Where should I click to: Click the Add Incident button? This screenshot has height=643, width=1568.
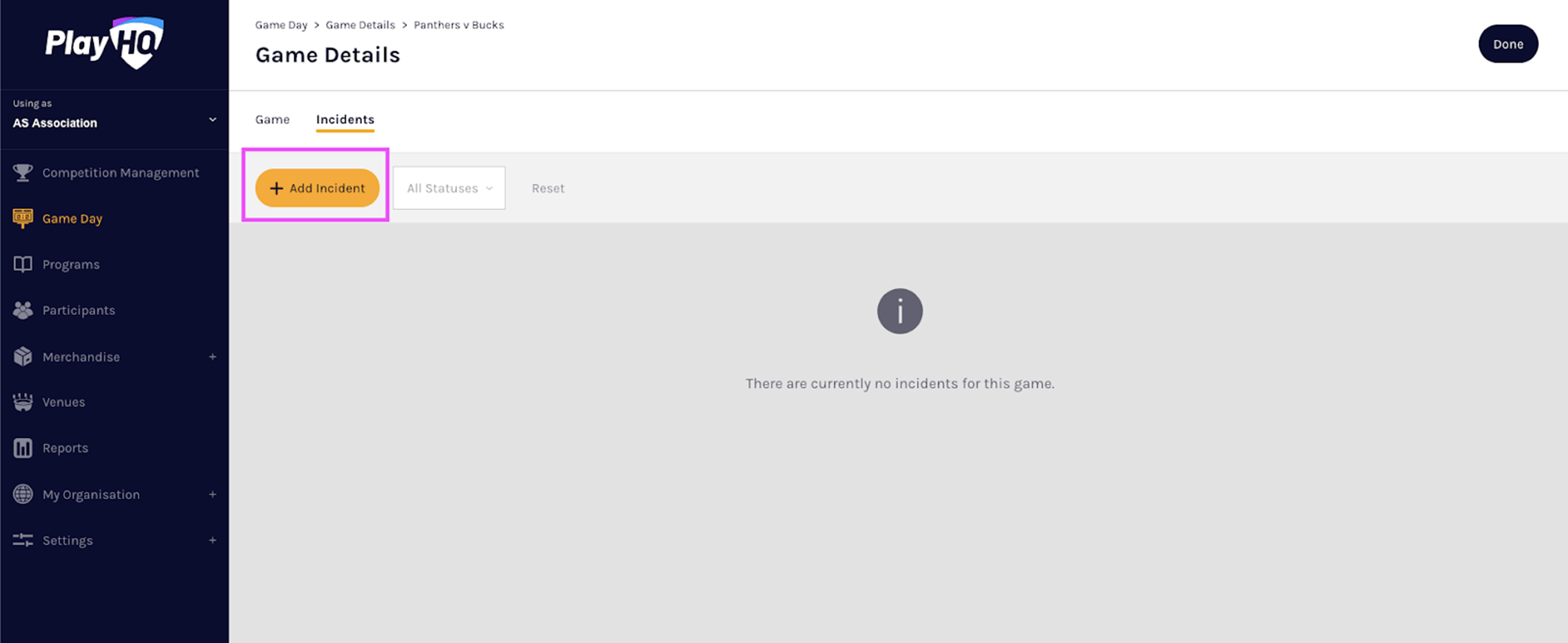tap(317, 188)
